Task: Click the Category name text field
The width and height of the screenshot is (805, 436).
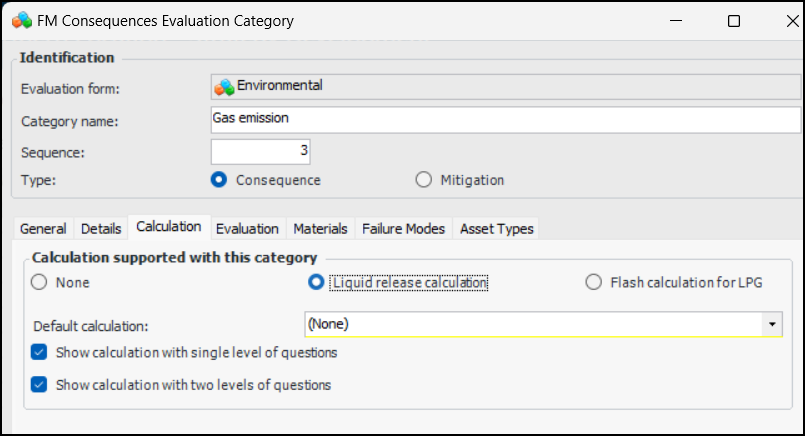Action: click(505, 120)
